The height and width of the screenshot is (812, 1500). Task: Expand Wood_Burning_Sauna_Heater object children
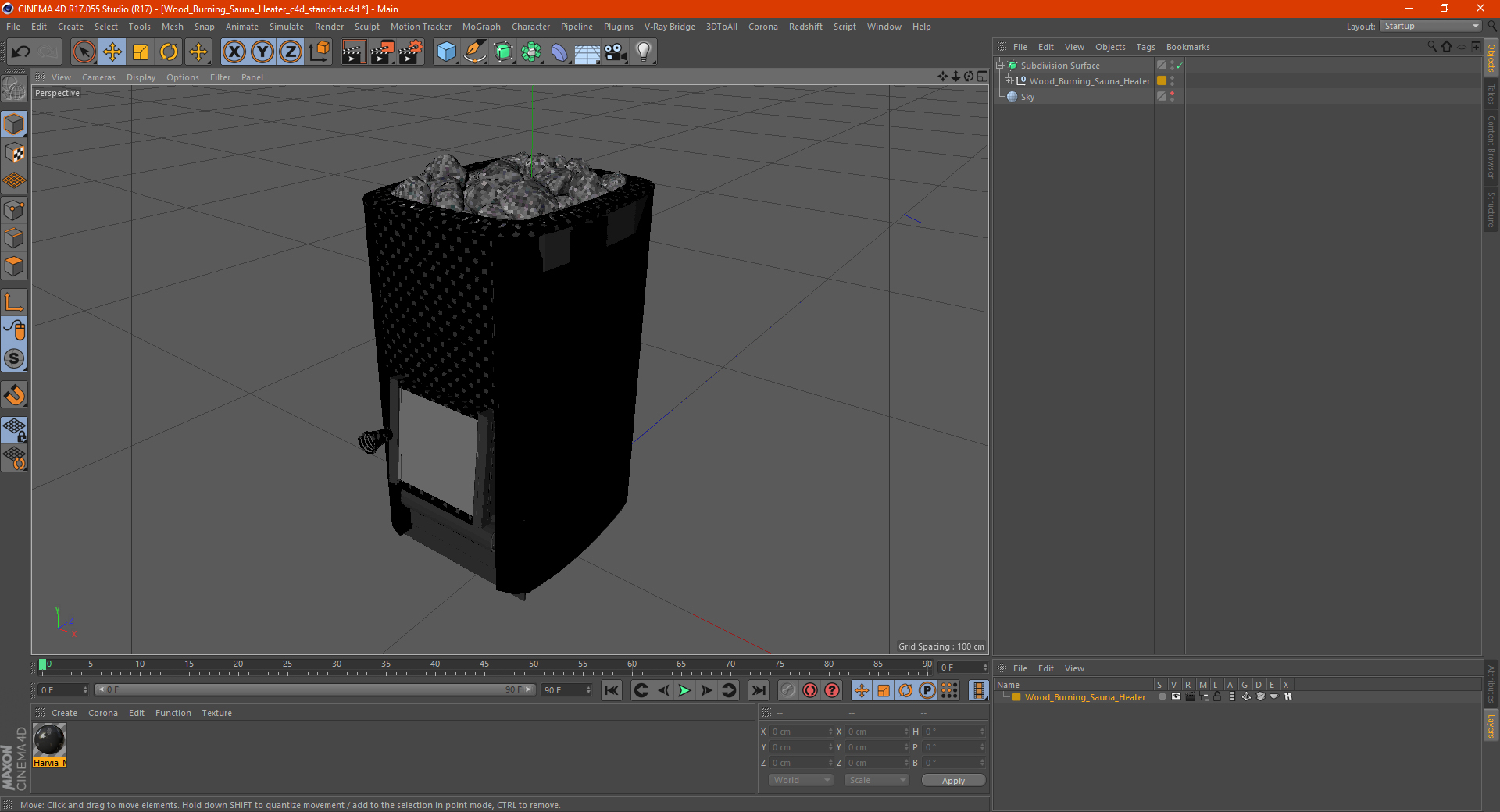click(x=1009, y=80)
